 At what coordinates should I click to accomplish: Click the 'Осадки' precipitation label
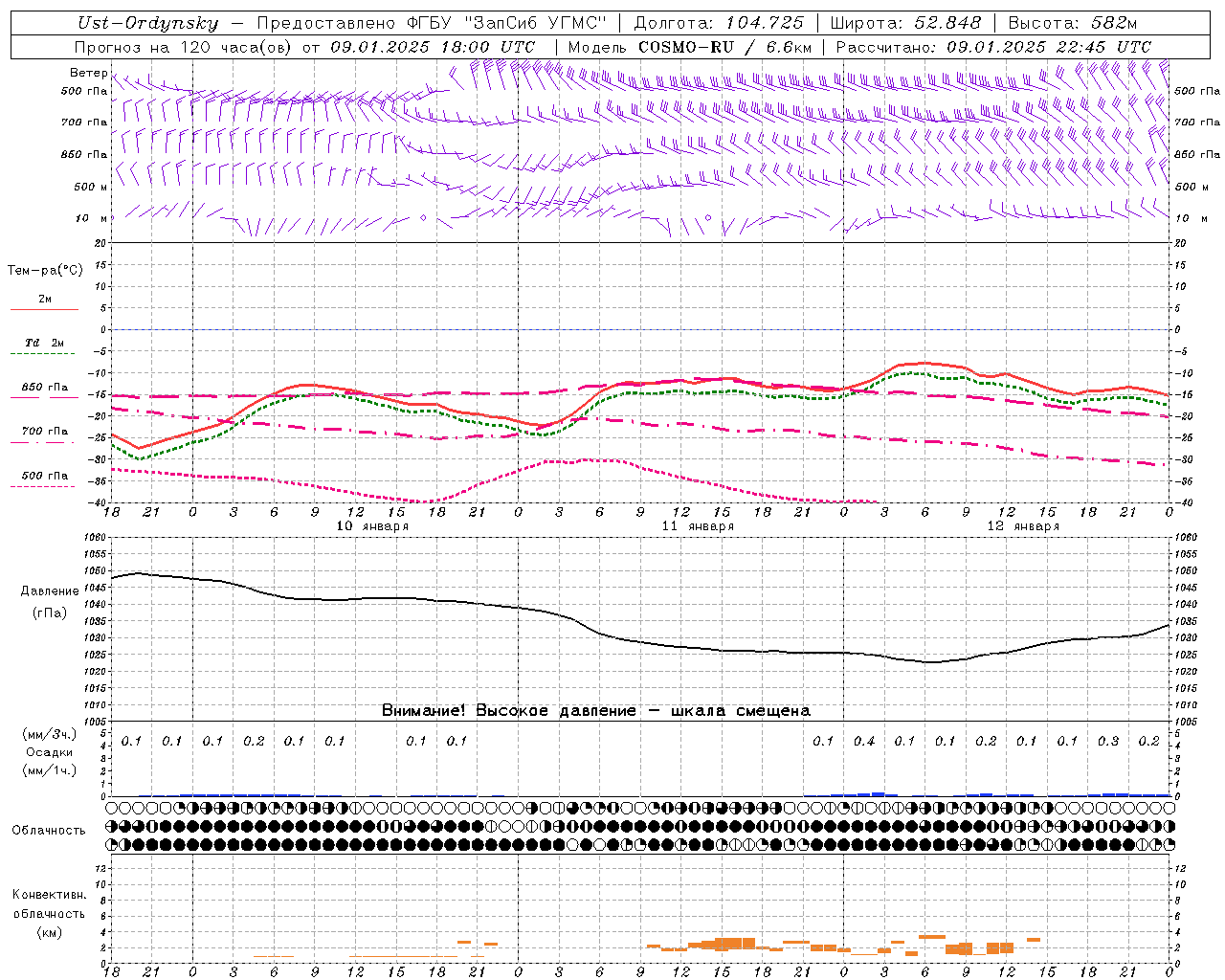(49, 752)
